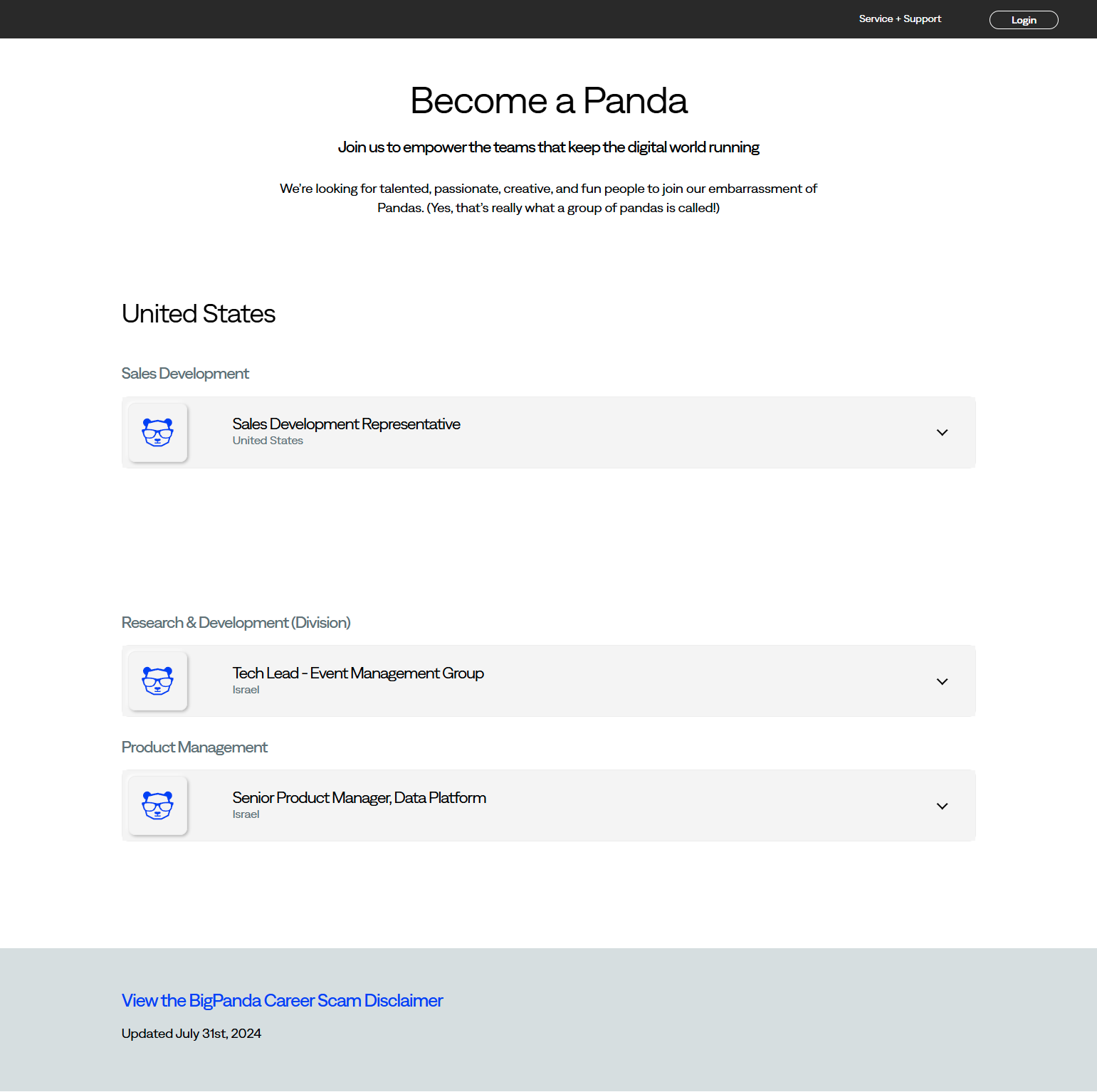Click the United States label under Sales Development Representative
The height and width of the screenshot is (1092, 1097).
pos(268,440)
